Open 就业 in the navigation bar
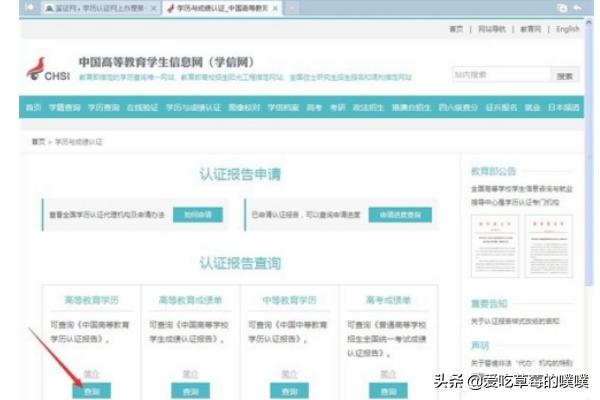Viewport: 600px width, 400px height. click(532, 108)
